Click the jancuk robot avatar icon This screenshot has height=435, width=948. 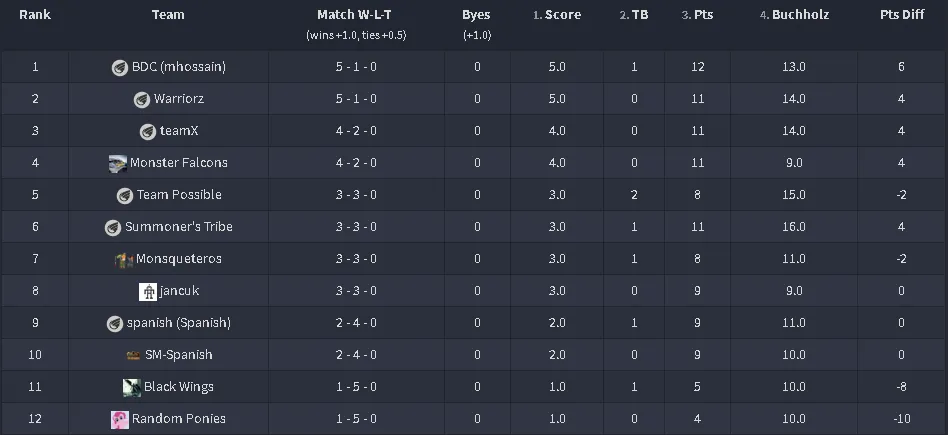tap(148, 292)
